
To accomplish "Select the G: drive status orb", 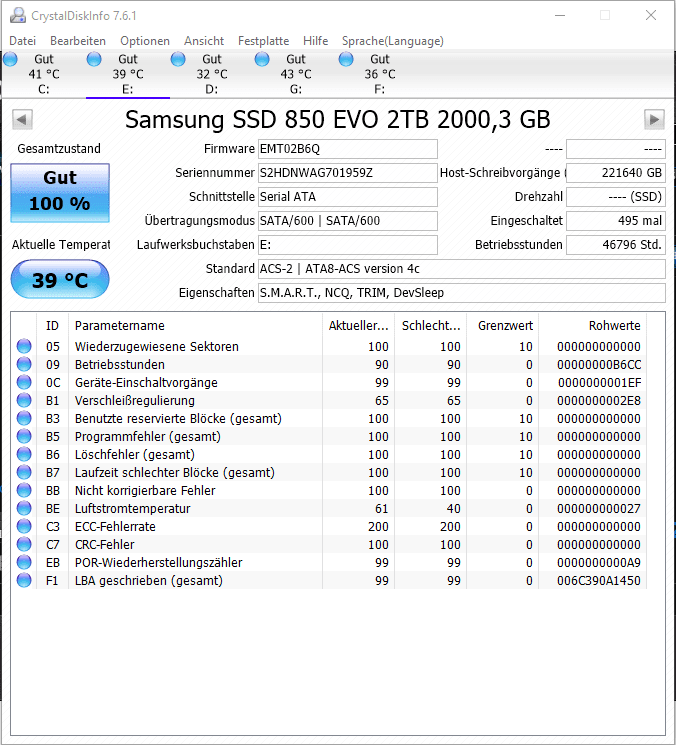I will coord(262,59).
